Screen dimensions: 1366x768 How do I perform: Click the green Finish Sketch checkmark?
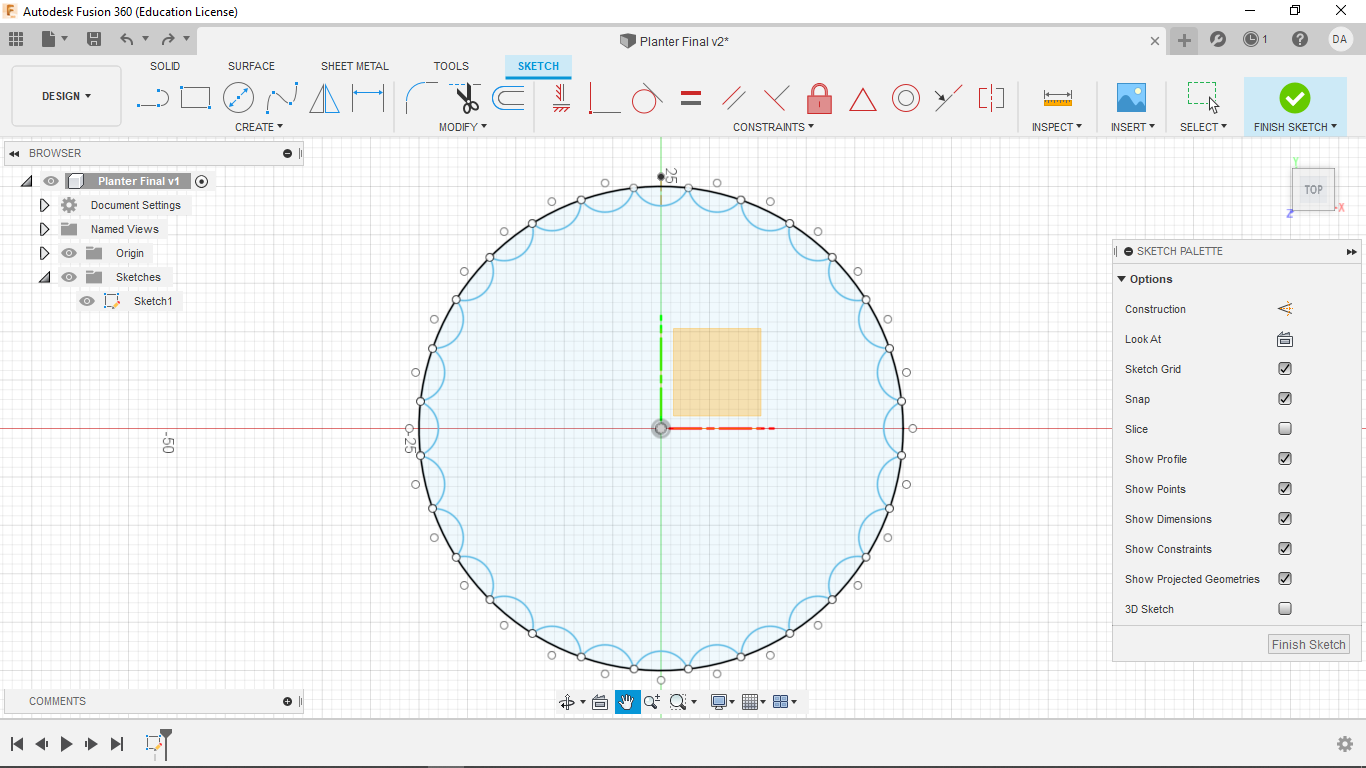pyautogui.click(x=1295, y=98)
